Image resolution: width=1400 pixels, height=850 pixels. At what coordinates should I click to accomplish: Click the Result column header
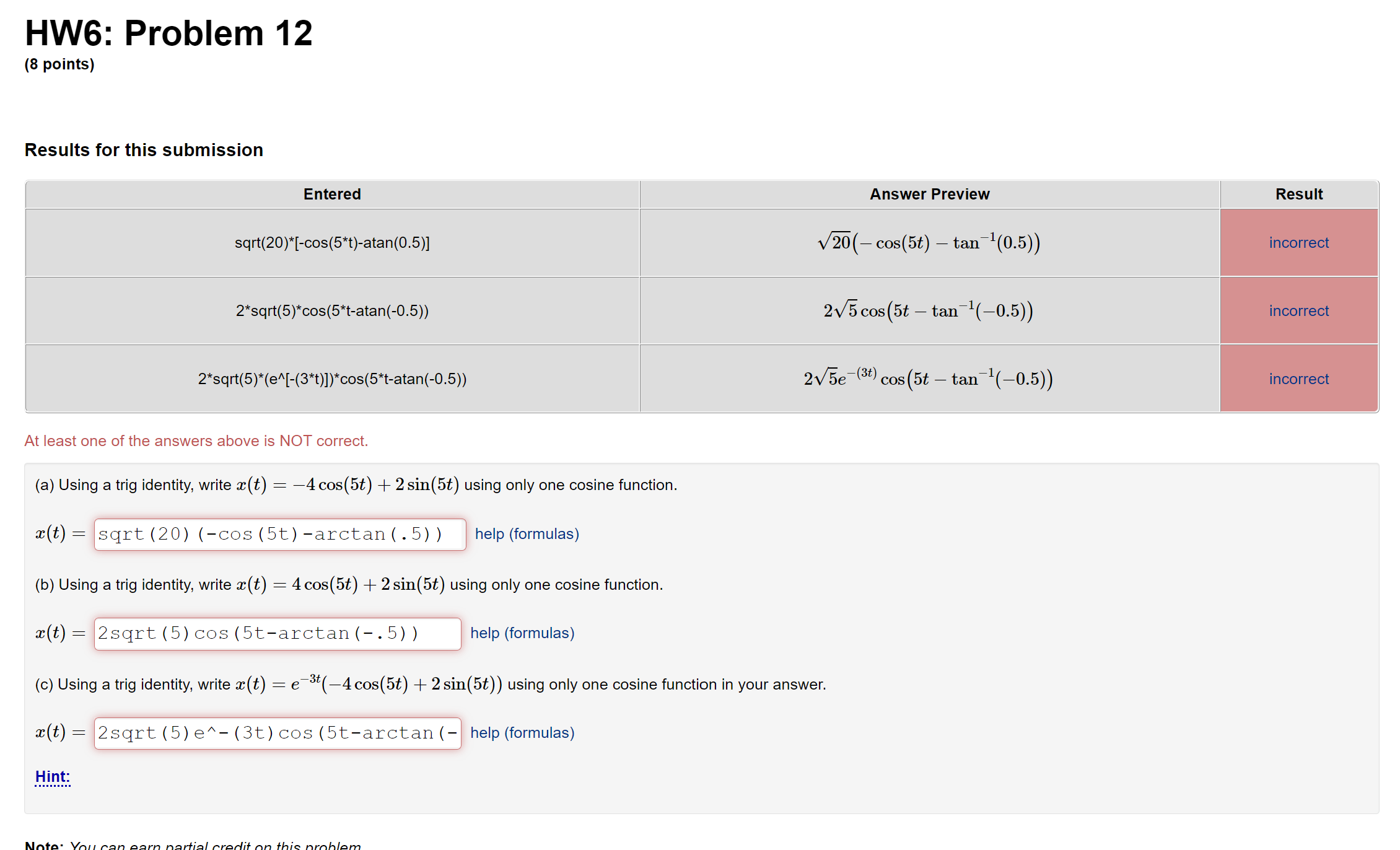tap(1298, 194)
